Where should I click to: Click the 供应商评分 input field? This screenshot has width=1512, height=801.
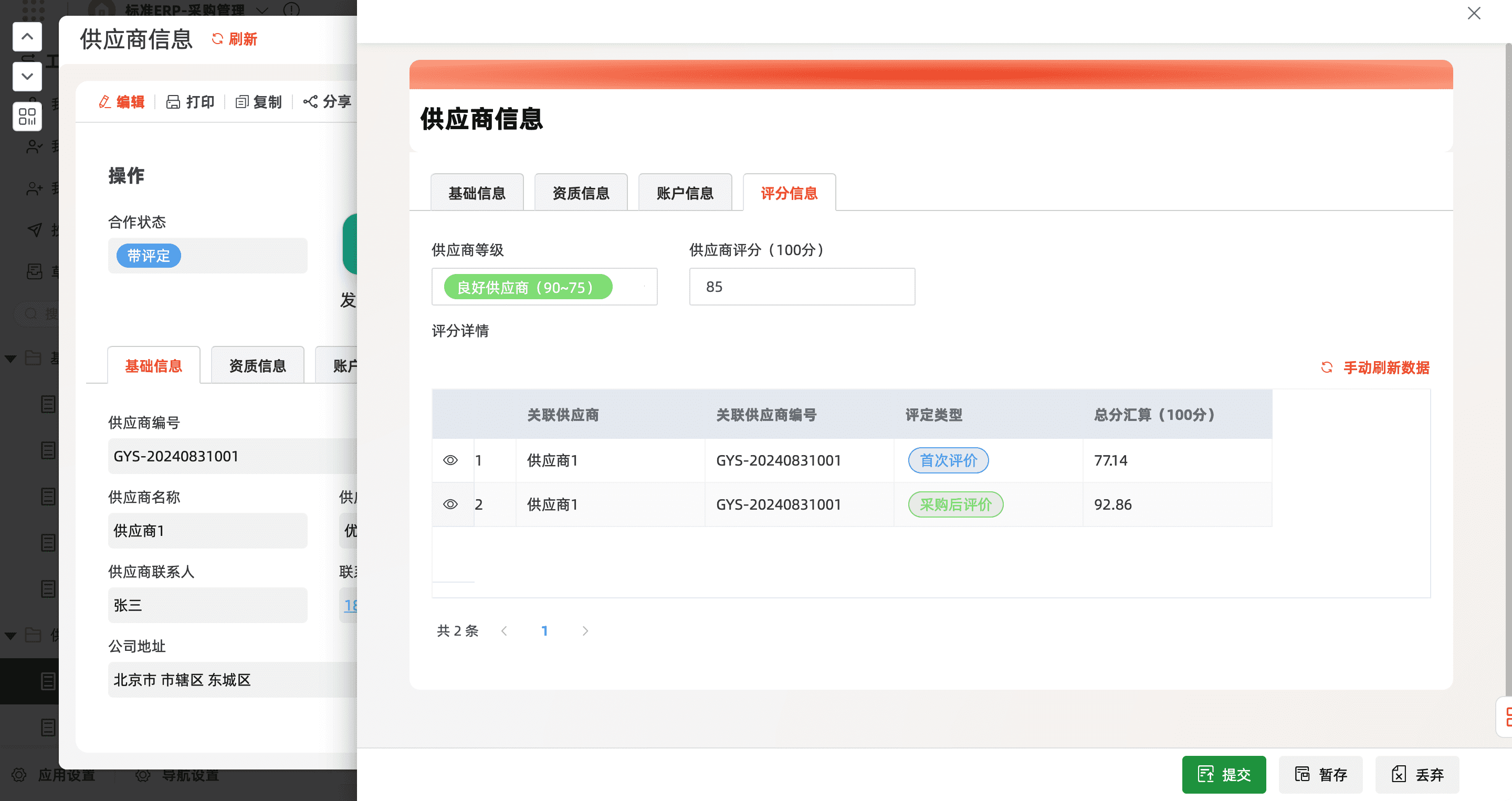point(801,287)
